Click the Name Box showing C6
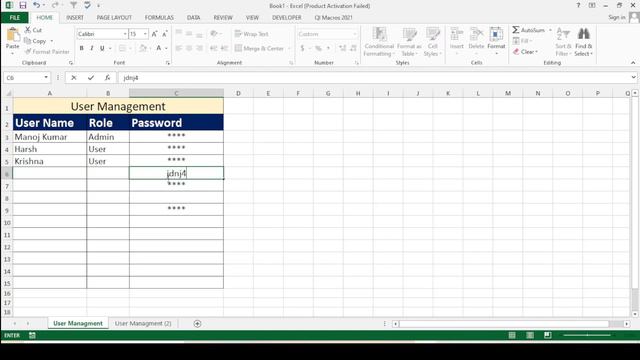The width and height of the screenshot is (640, 360). tap(27, 78)
